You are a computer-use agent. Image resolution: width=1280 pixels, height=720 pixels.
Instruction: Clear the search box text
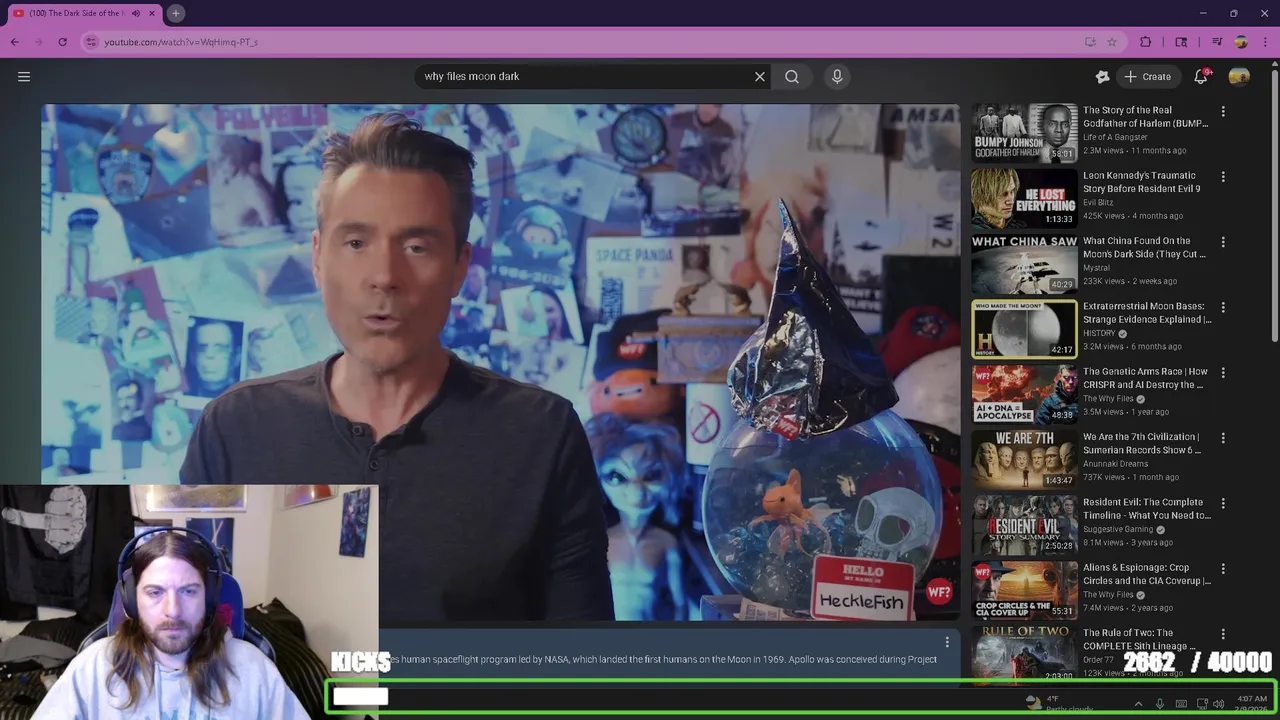coord(760,77)
